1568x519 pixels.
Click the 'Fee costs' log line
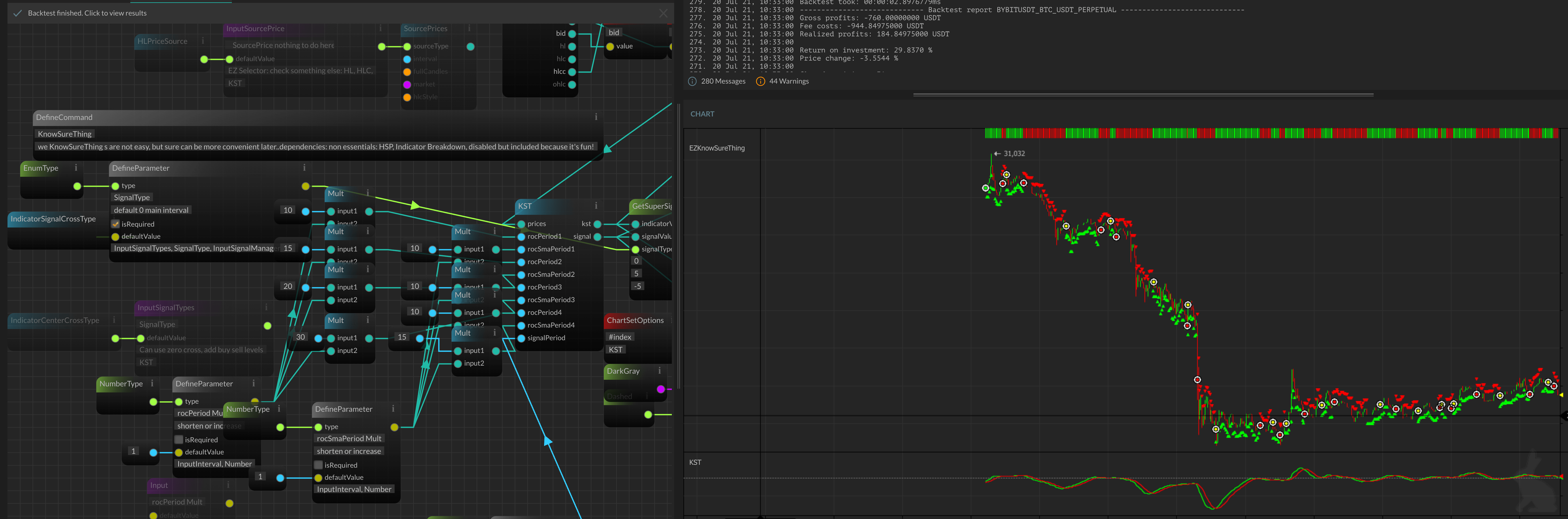861,26
